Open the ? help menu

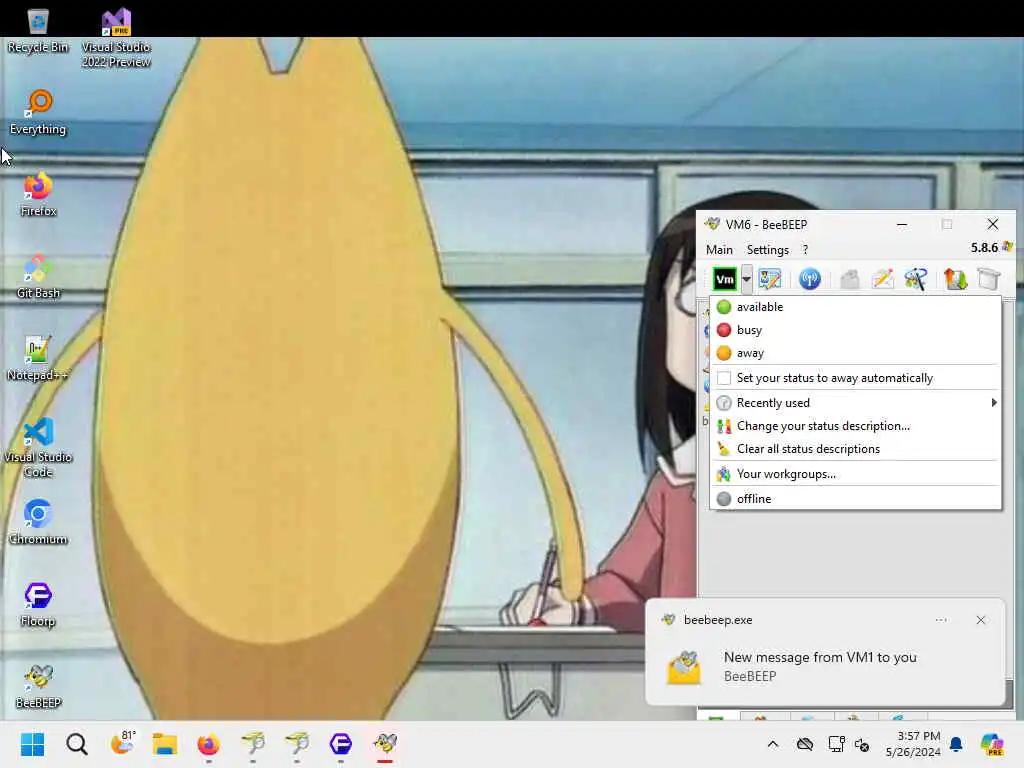coord(805,249)
